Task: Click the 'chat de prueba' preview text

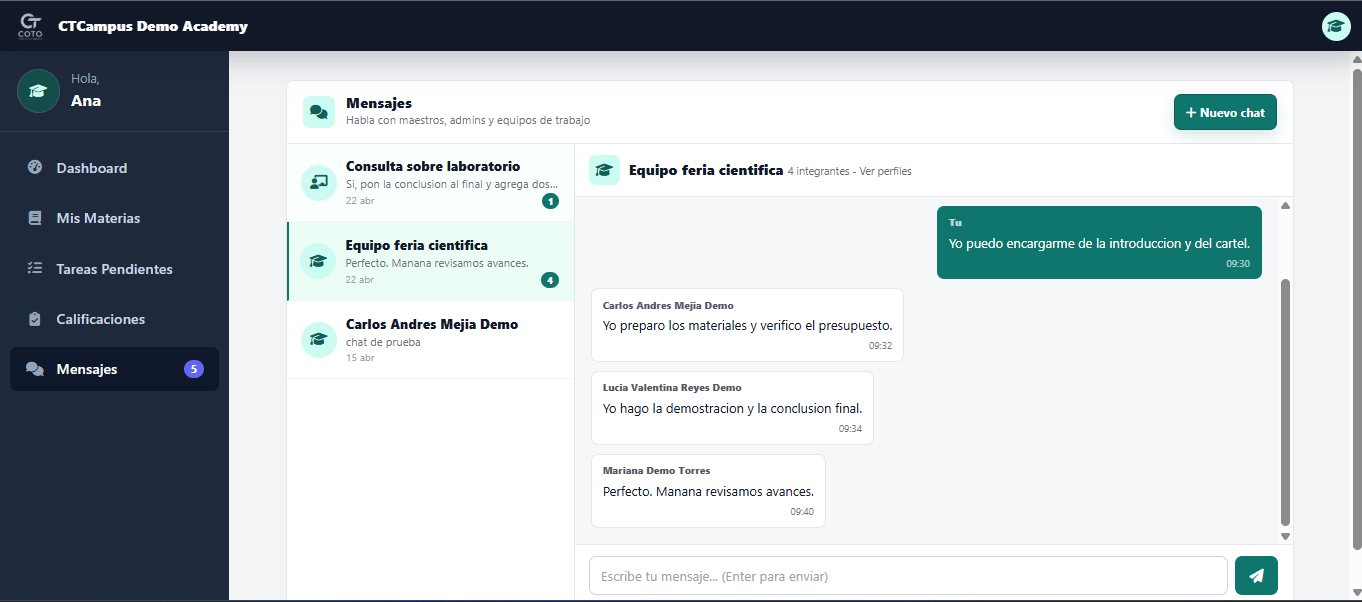Action: click(383, 342)
